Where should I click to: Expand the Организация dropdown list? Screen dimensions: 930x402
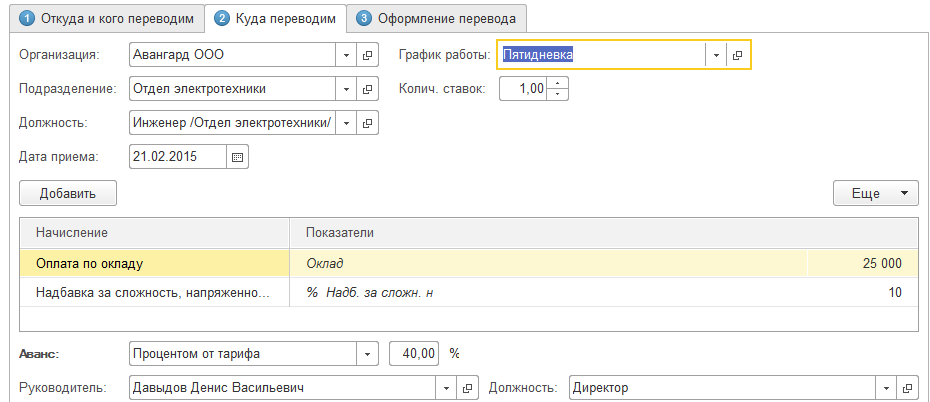tap(346, 55)
